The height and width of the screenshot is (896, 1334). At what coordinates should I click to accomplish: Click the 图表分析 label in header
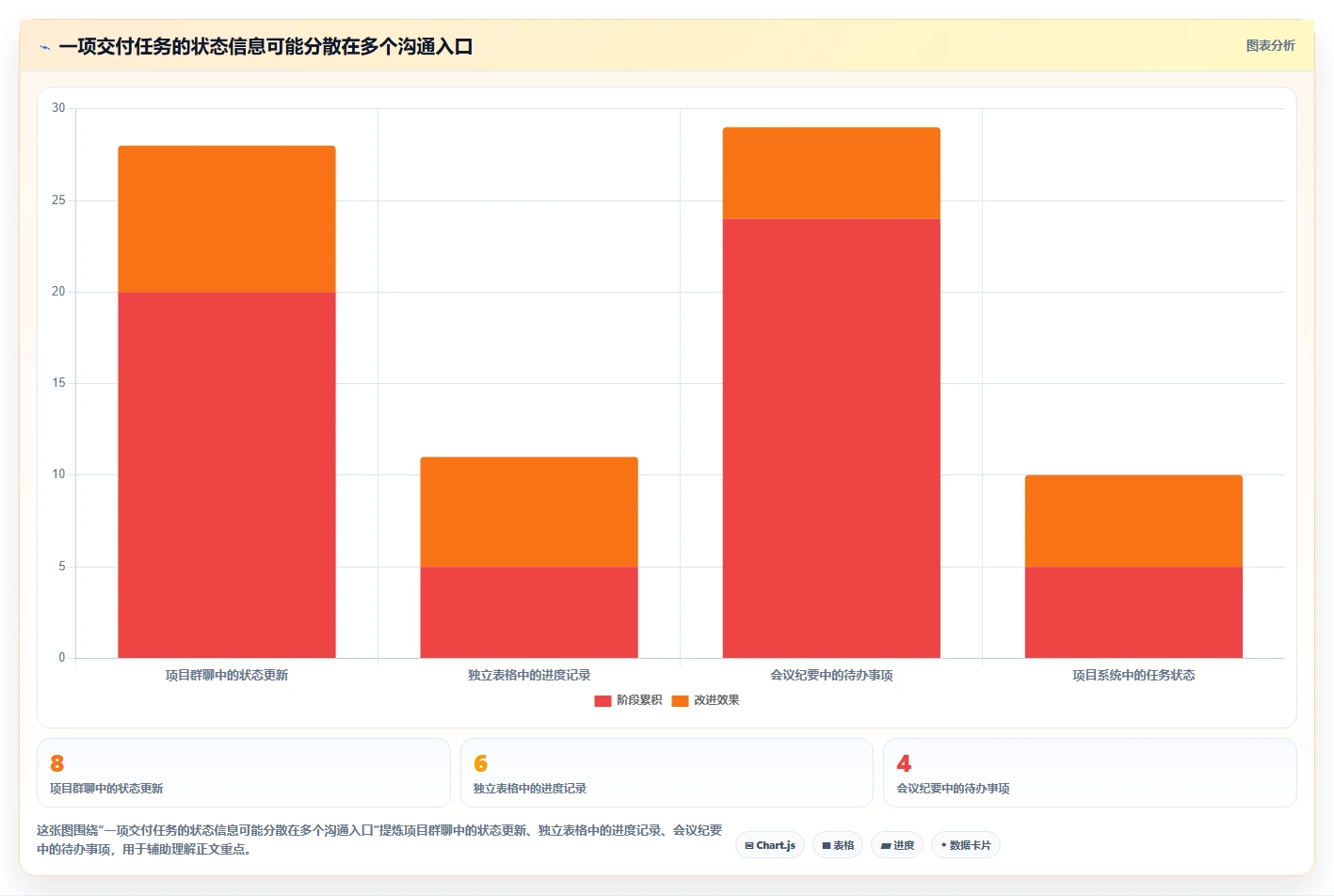[1270, 45]
